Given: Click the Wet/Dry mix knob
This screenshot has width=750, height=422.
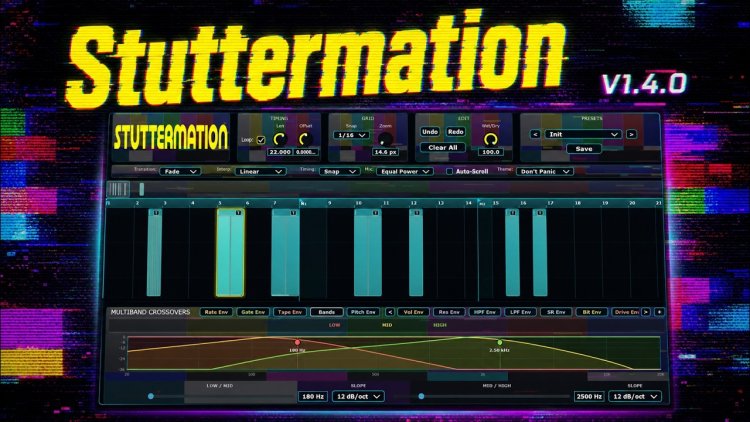Looking at the screenshot, I should [491, 139].
